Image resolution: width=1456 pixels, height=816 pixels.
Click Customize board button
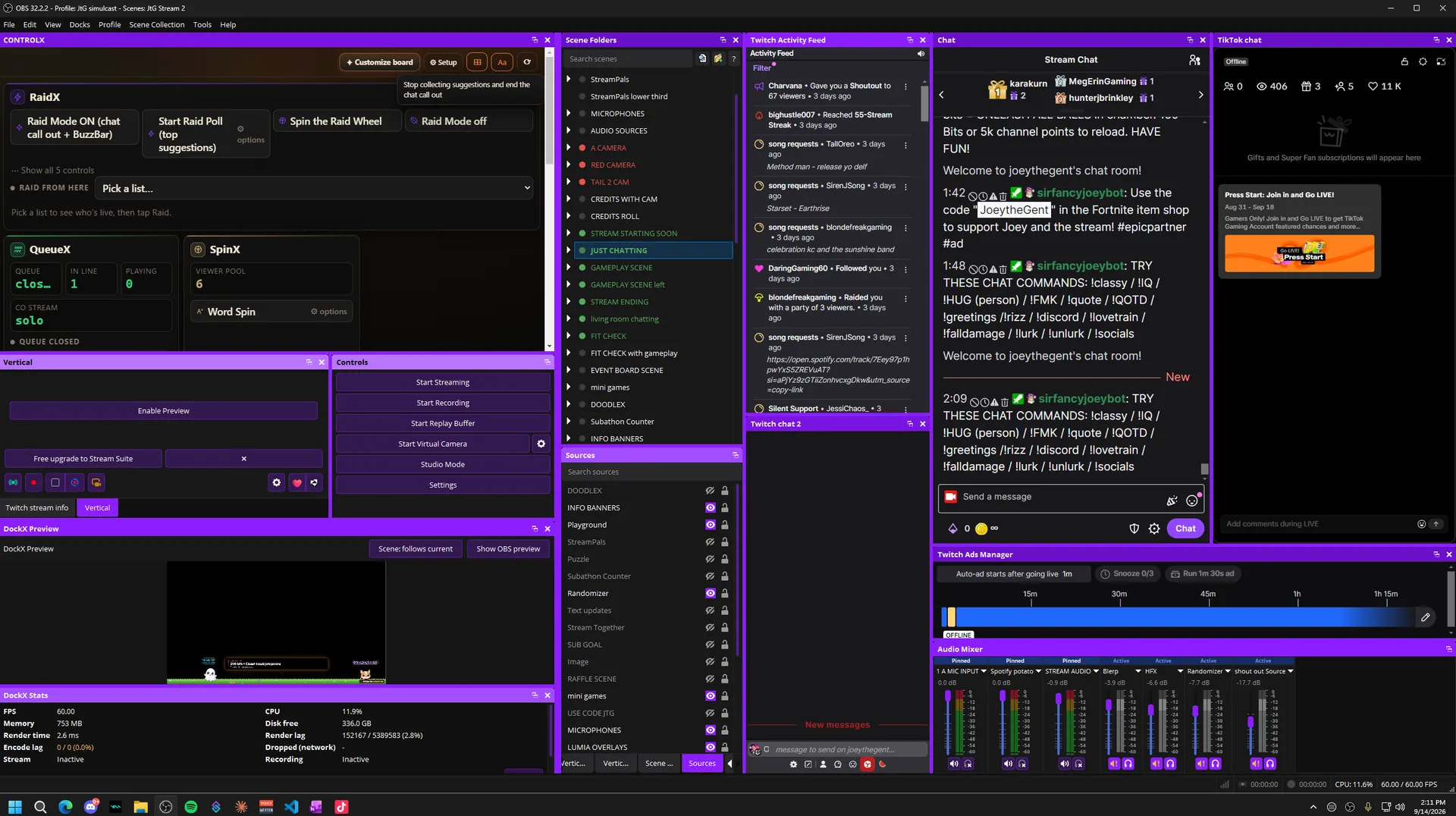click(x=380, y=62)
